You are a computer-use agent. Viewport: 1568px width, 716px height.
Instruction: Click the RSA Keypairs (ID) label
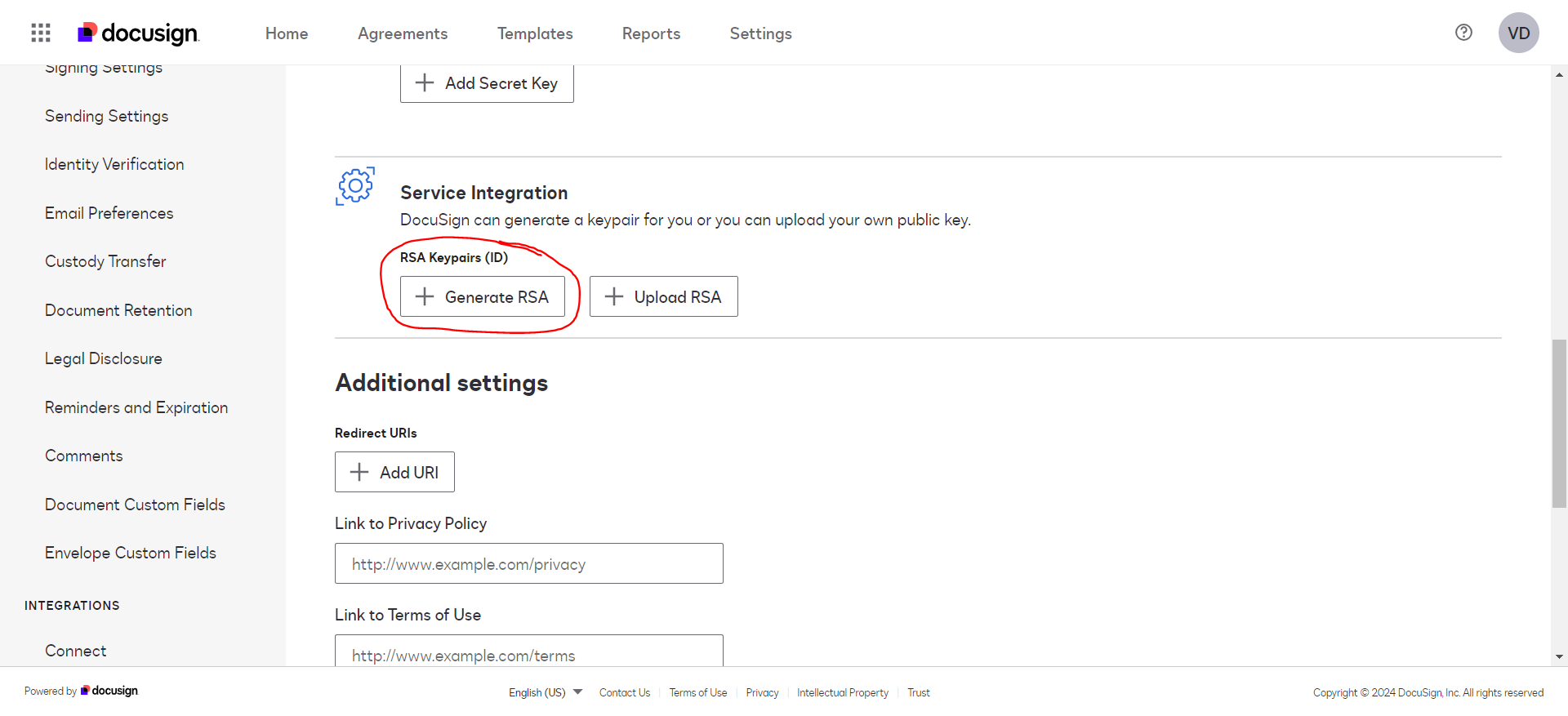pyautogui.click(x=454, y=257)
